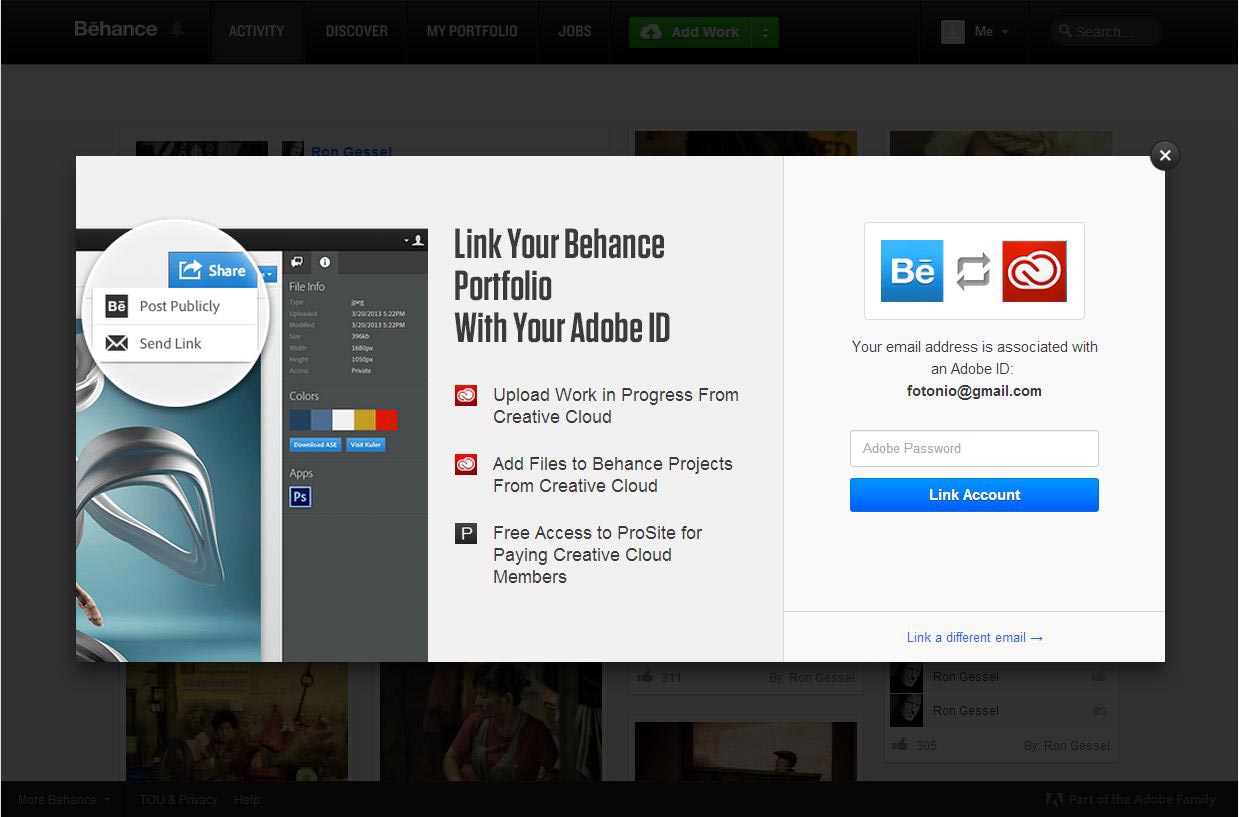Close the Link Account dialog
The width and height of the screenshot is (1239, 817).
click(x=1165, y=156)
